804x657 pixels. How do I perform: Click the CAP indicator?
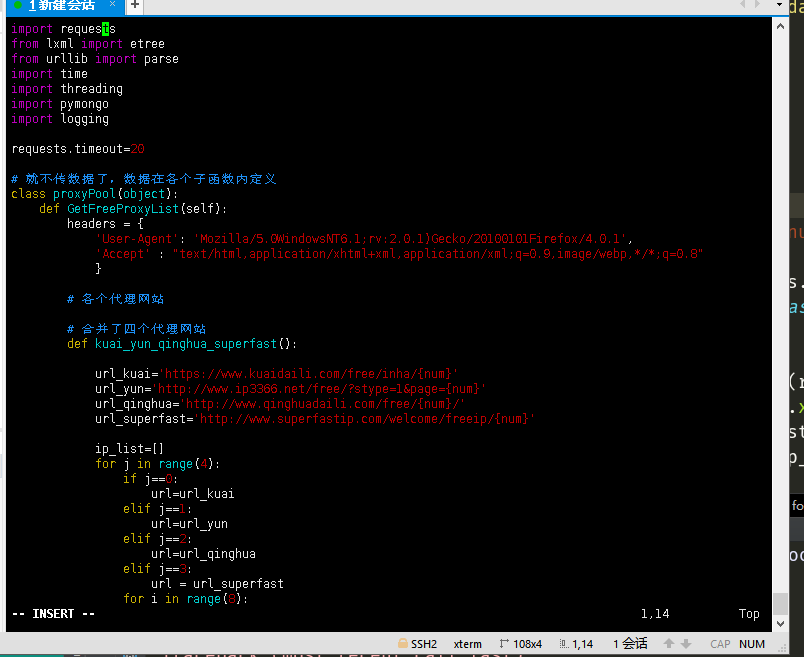pos(720,644)
